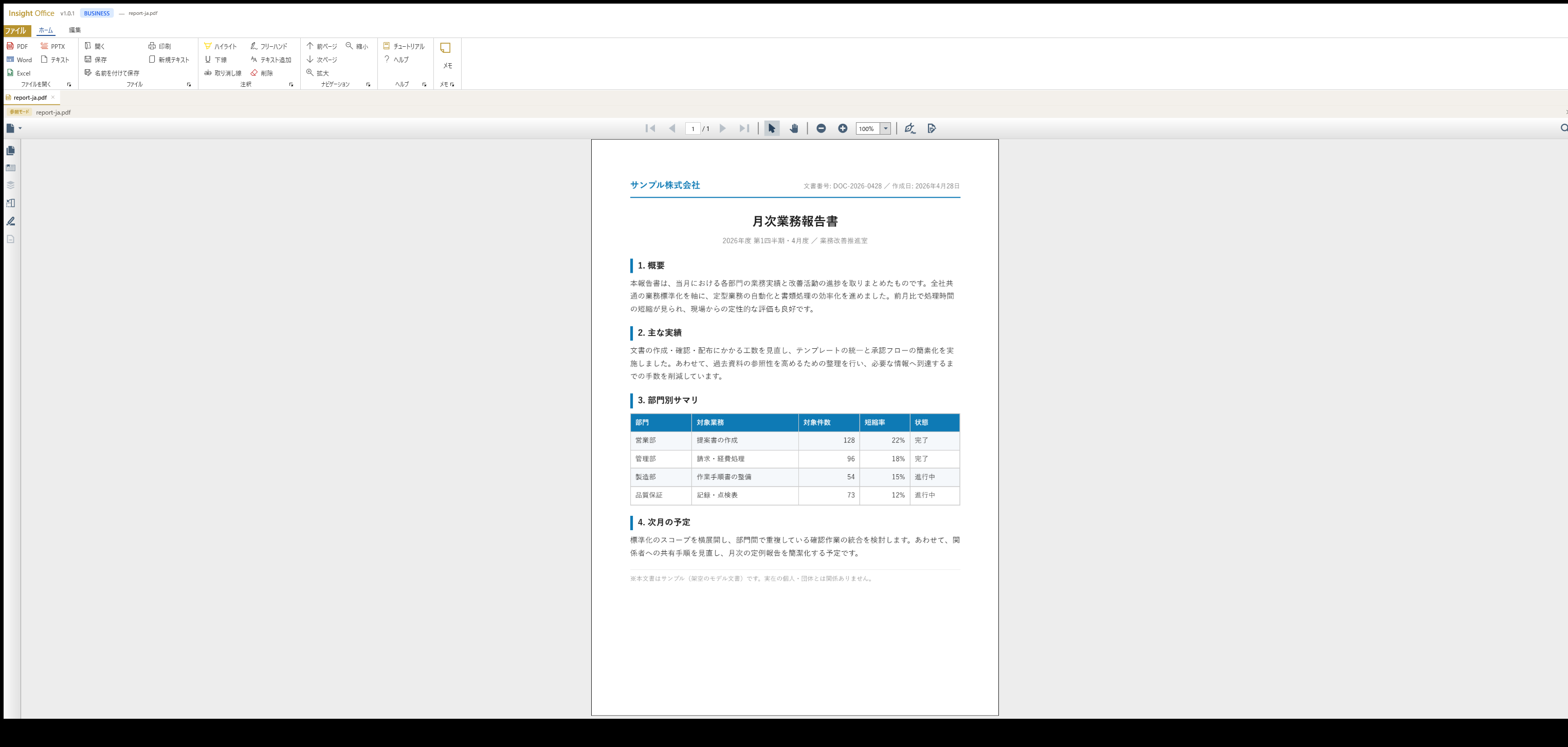Open a Word document via ribbon
1568x747 pixels.
pos(19,60)
